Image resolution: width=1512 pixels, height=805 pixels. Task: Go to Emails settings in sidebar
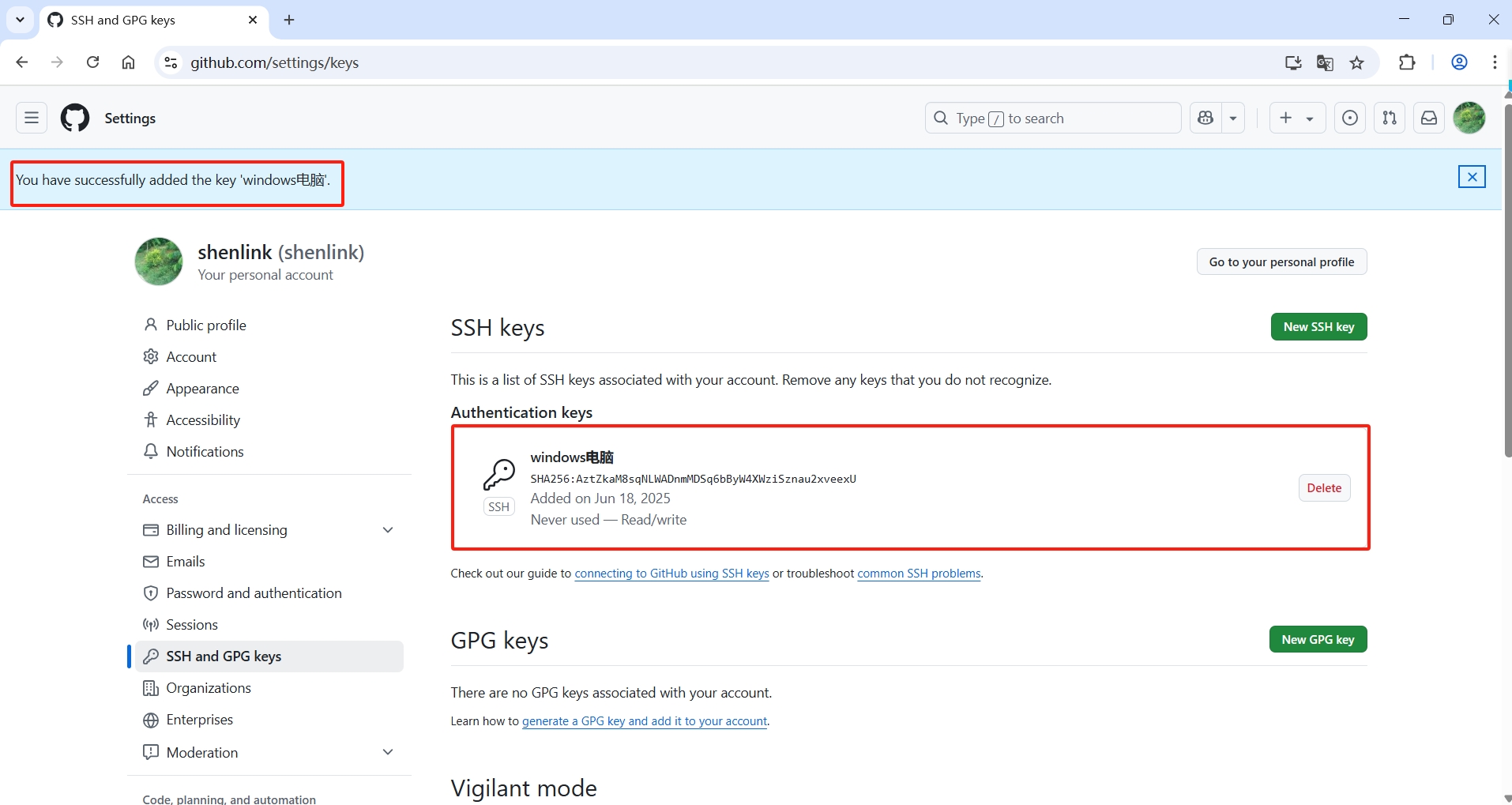186,562
